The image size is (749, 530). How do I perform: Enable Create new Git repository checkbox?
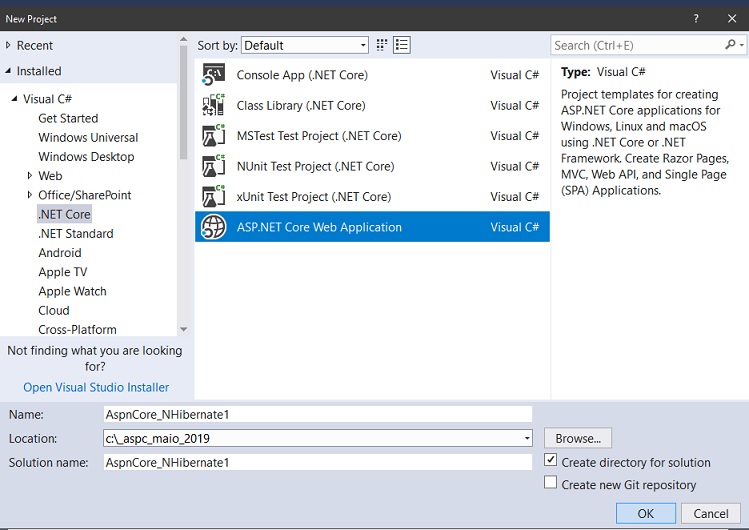tap(550, 482)
